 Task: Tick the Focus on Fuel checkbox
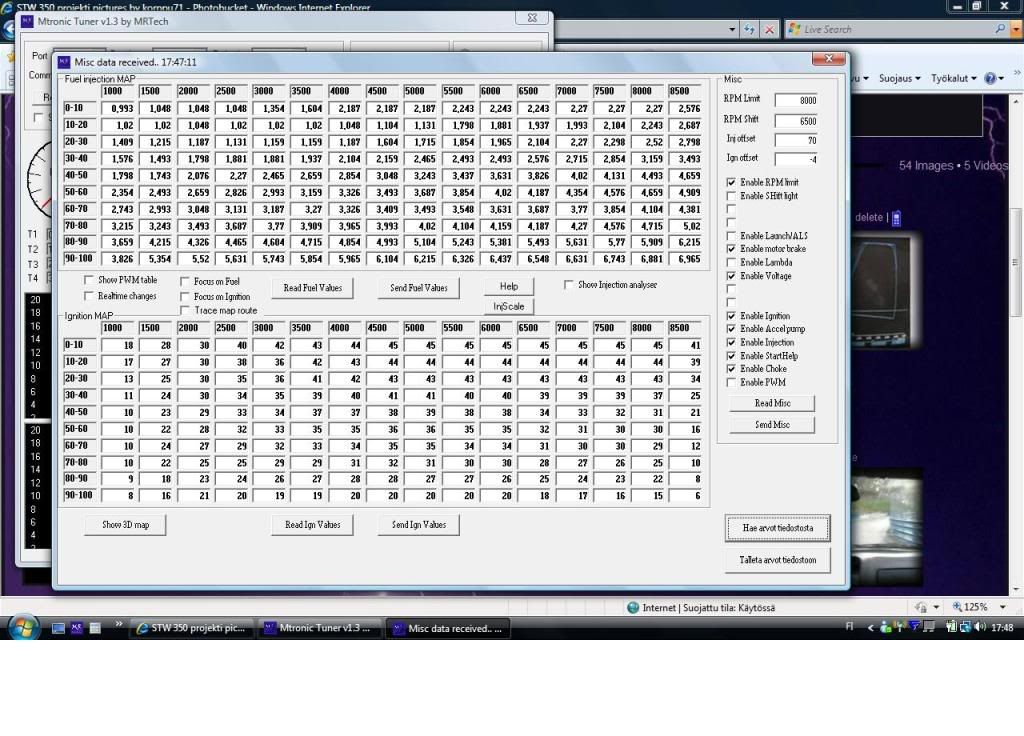click(185, 281)
